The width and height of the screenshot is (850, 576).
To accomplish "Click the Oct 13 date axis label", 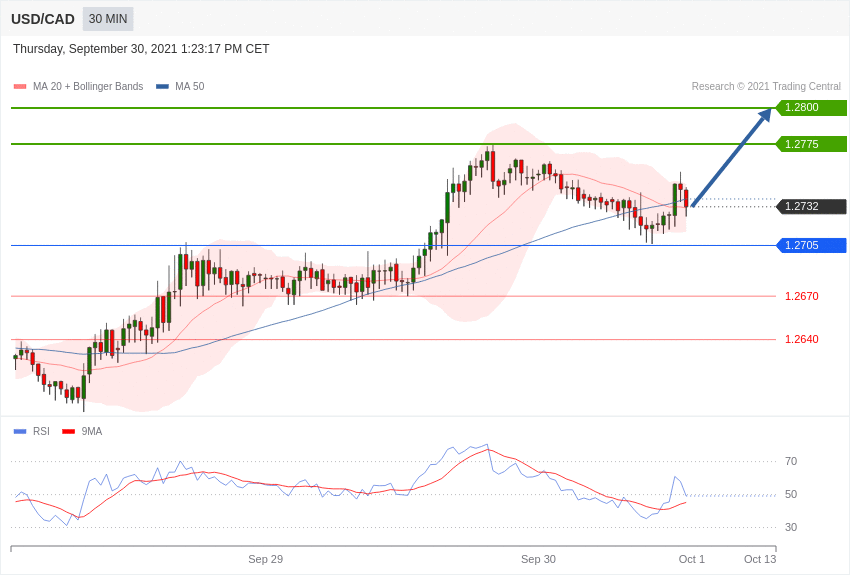I will coord(760,559).
